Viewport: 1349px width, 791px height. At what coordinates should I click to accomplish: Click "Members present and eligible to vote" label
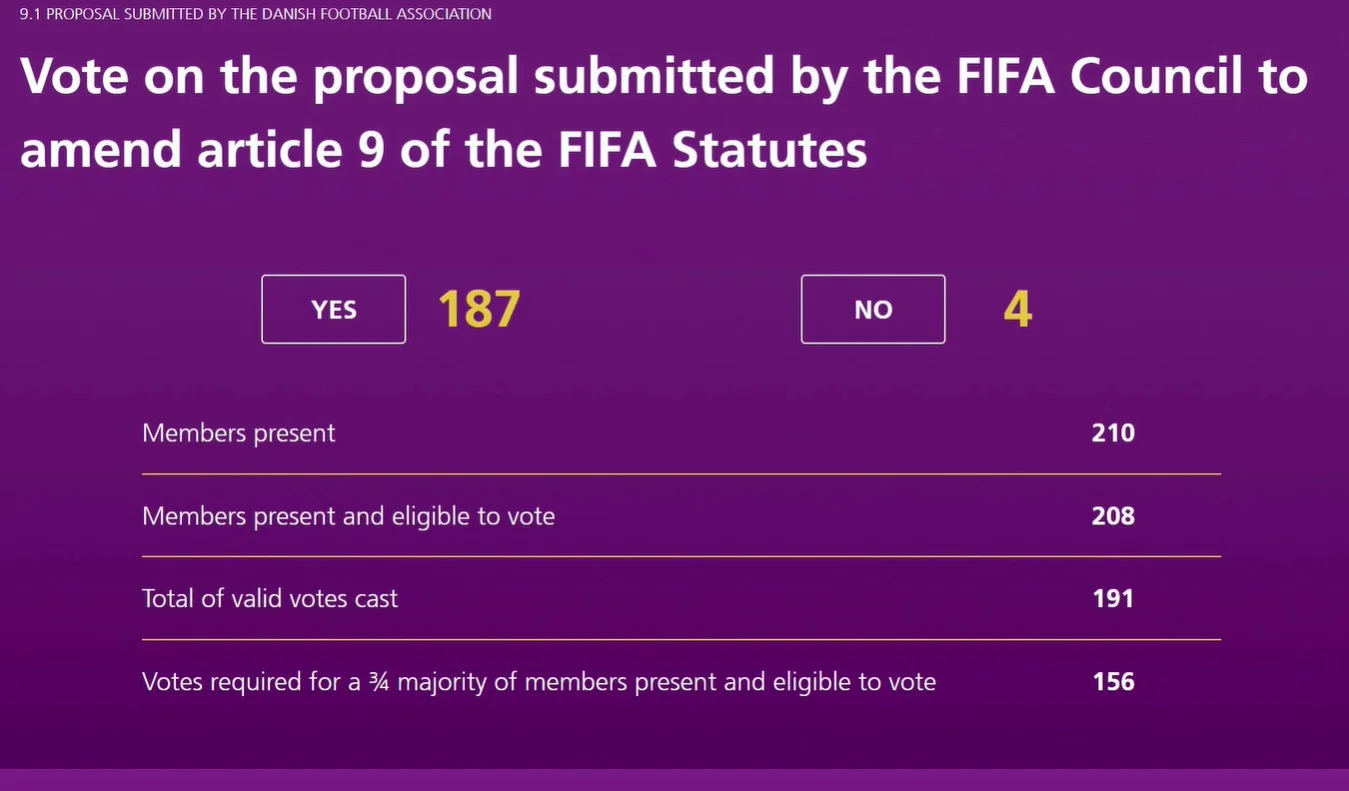click(x=348, y=516)
